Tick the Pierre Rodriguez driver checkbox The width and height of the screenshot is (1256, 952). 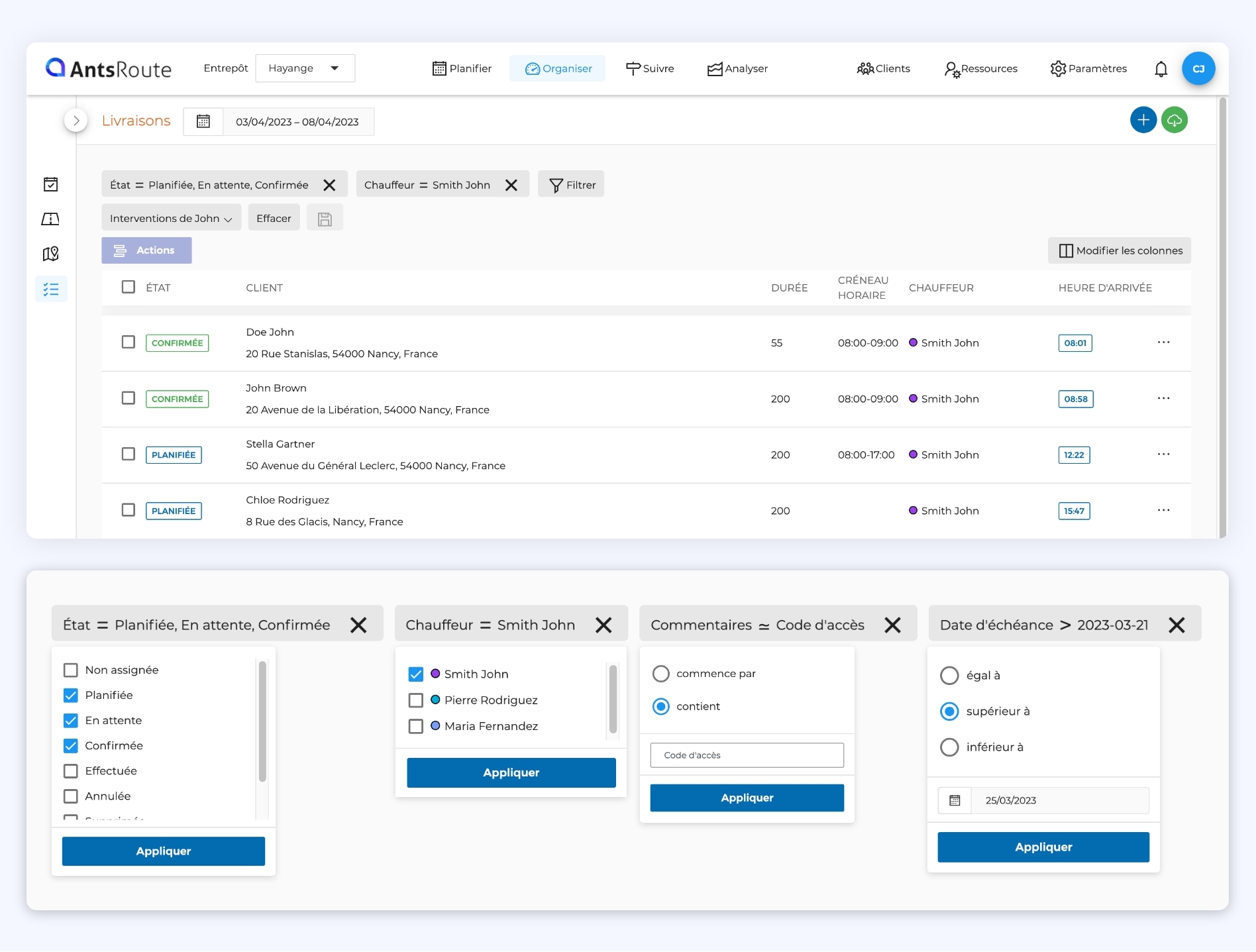pos(416,700)
